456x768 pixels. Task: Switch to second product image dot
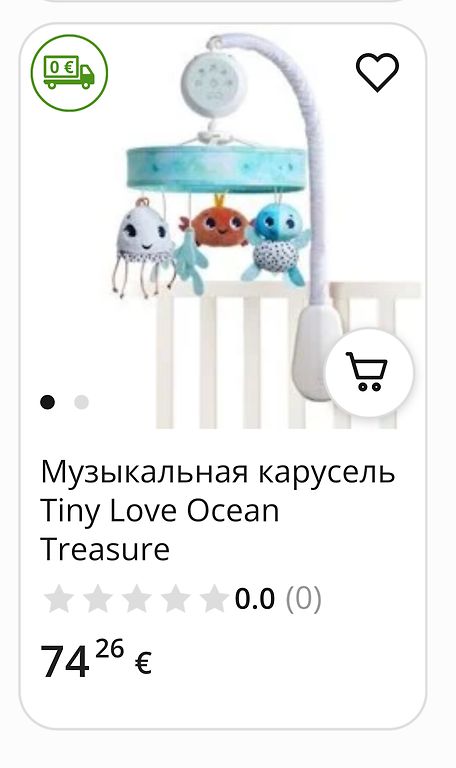(81, 402)
